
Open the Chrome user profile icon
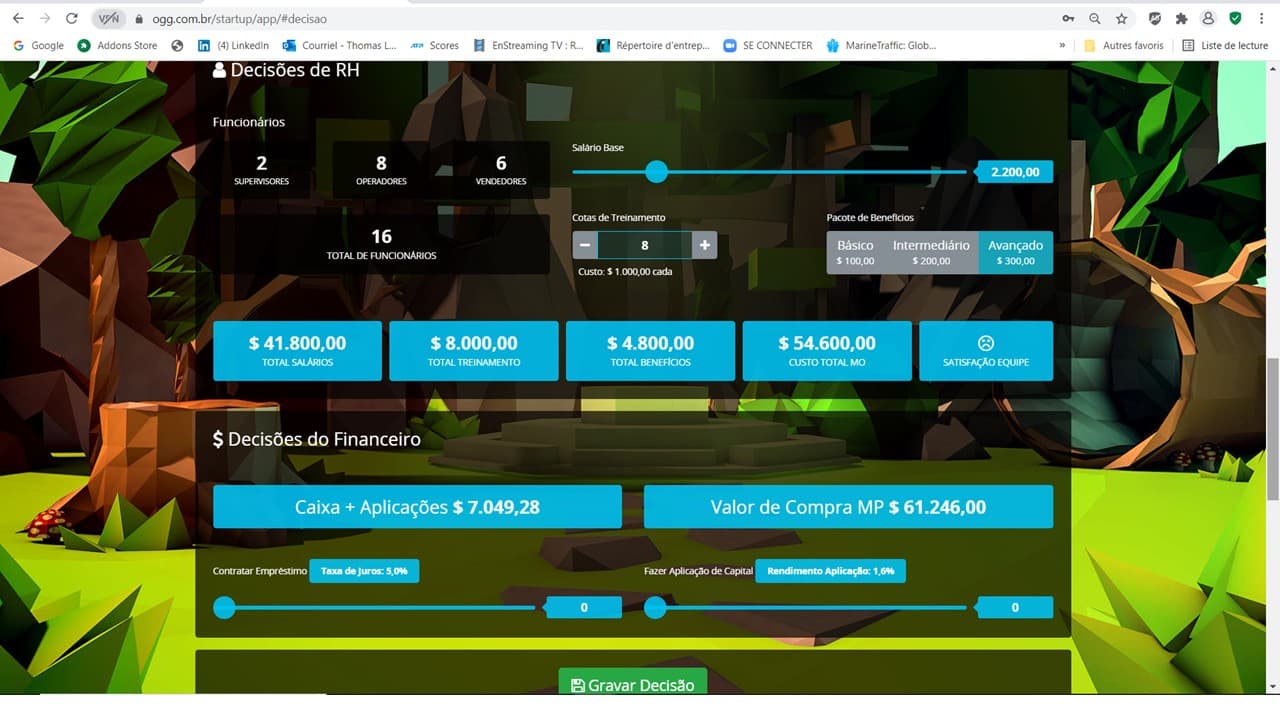(1208, 18)
